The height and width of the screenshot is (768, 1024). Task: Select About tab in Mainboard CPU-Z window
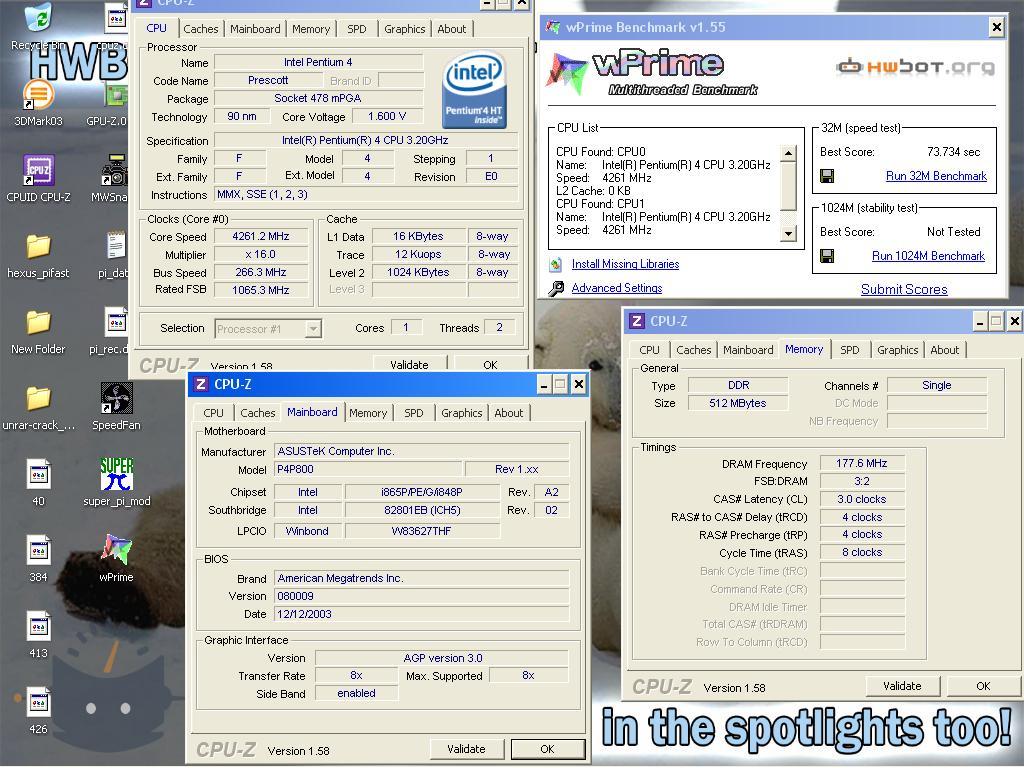(x=508, y=413)
